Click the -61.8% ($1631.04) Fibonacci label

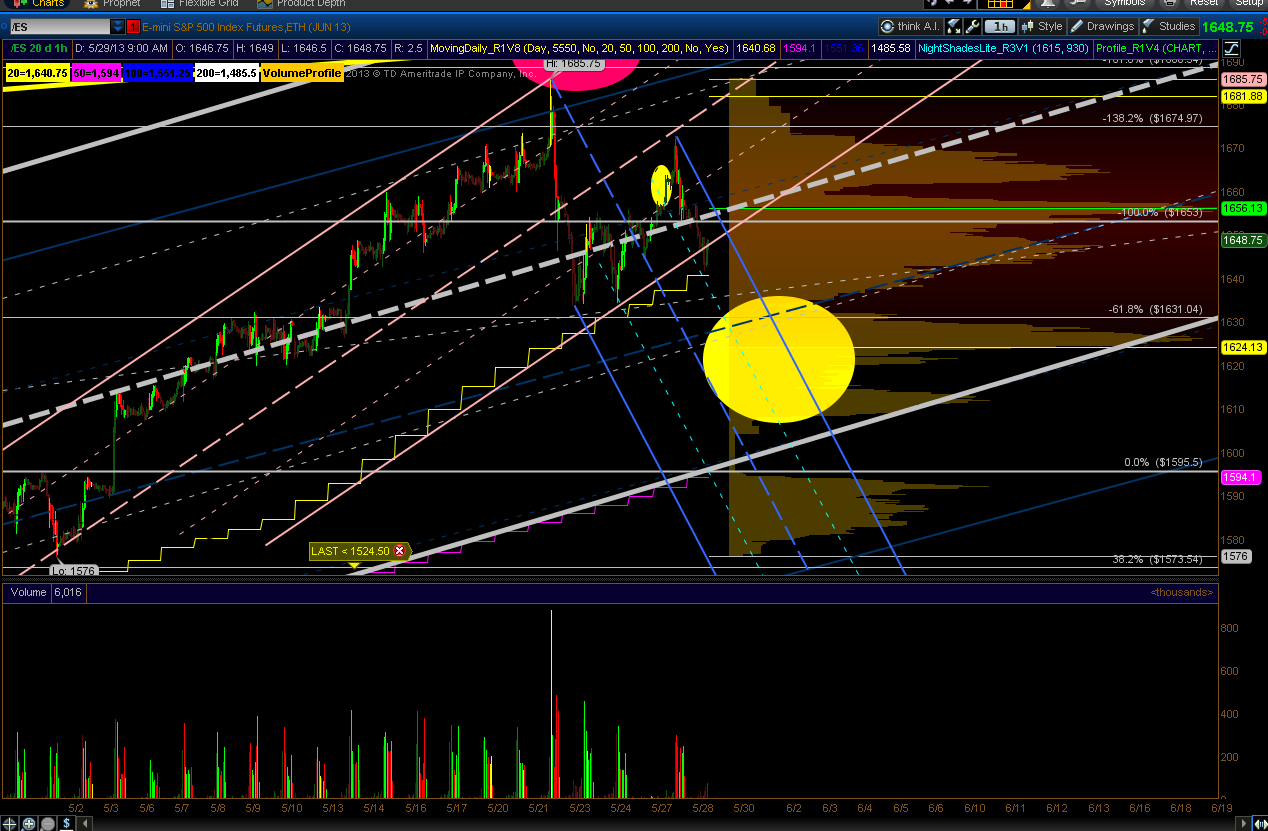pyautogui.click(x=1154, y=309)
